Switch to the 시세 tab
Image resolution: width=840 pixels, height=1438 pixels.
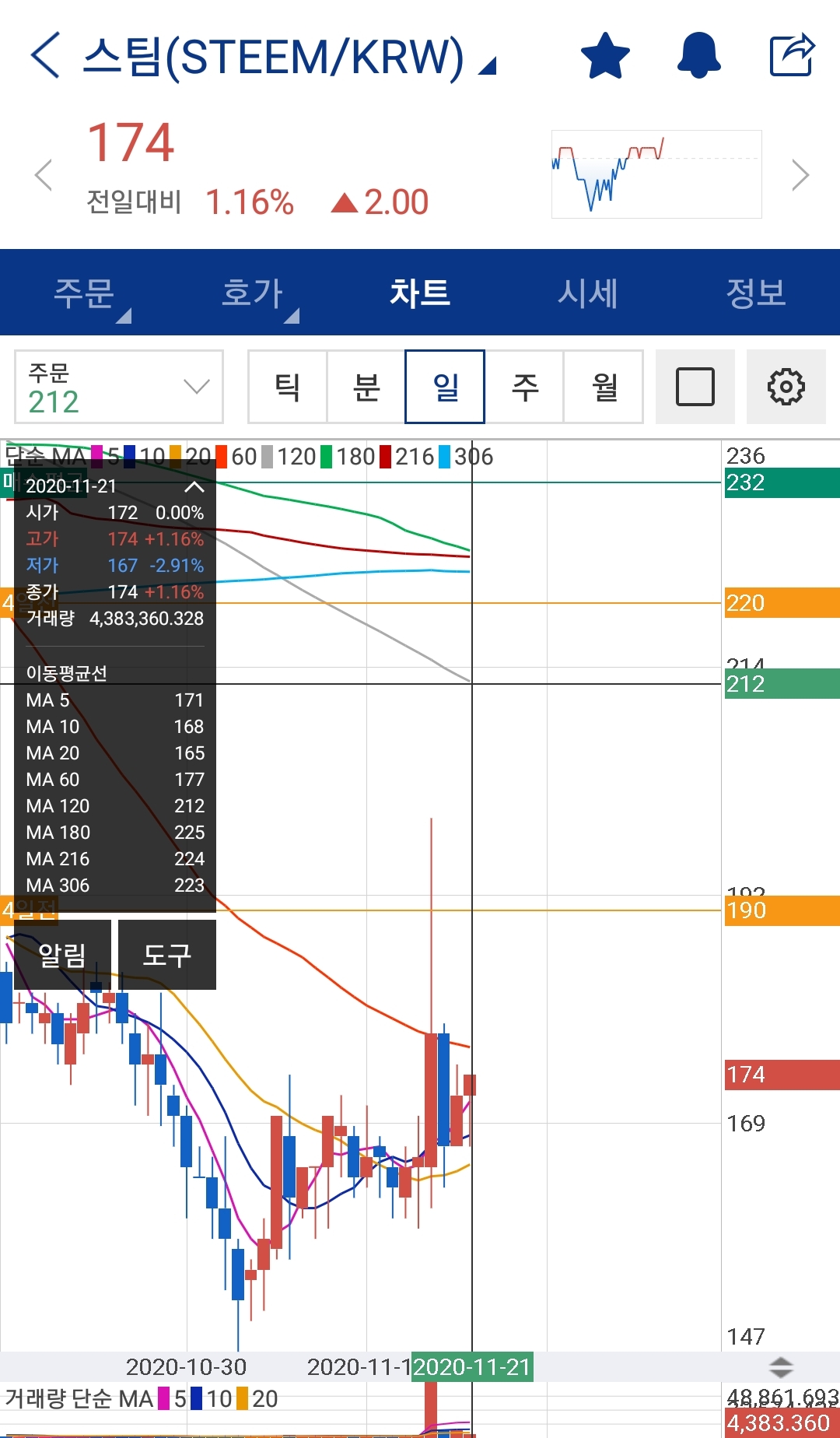pos(588,293)
